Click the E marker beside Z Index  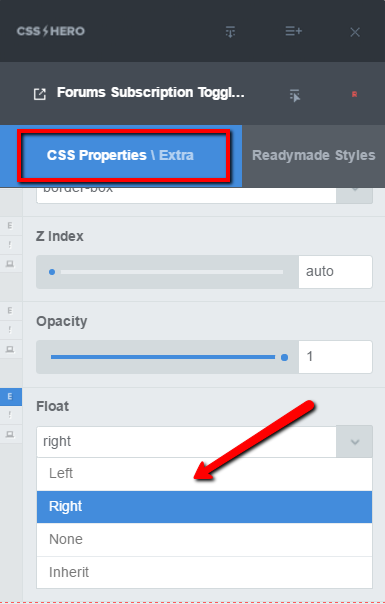click(10, 226)
